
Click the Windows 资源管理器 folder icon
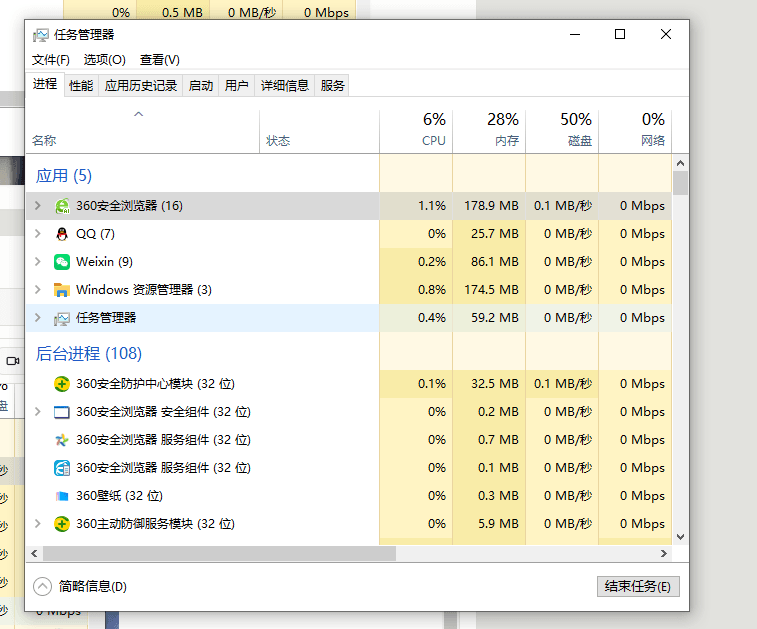pos(62,290)
